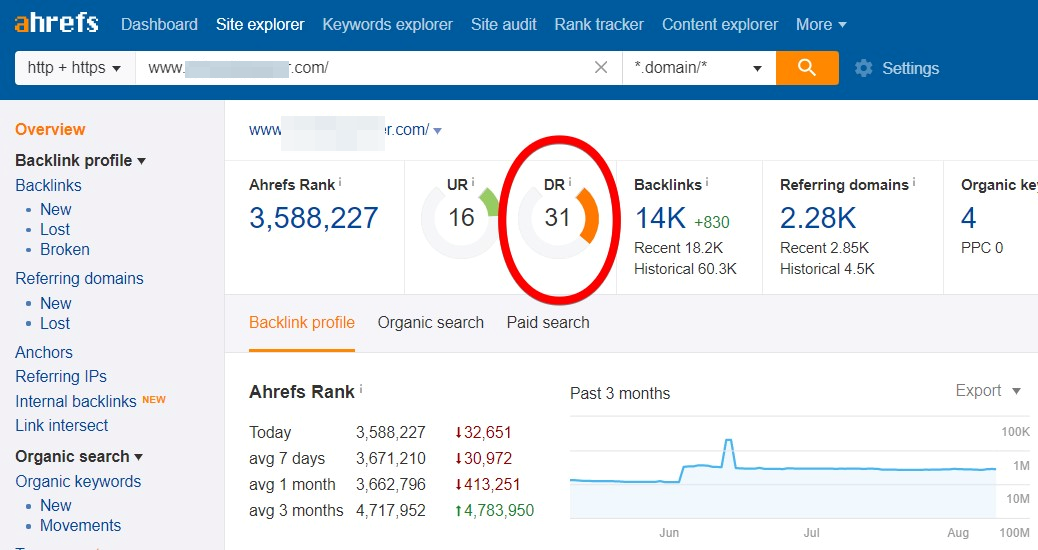Click the orange search magnifier button
The width and height of the screenshot is (1038, 550).
[807, 68]
